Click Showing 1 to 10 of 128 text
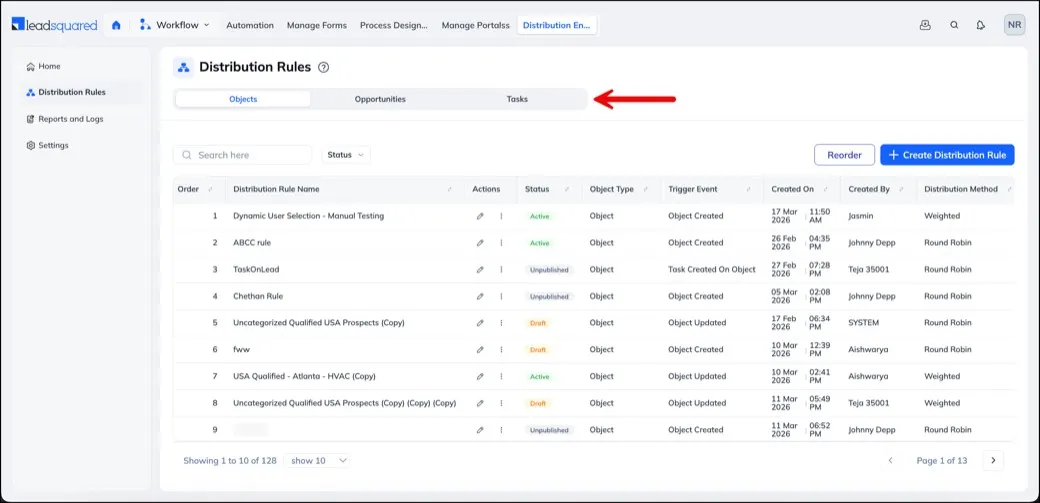1040x503 pixels. click(230, 460)
